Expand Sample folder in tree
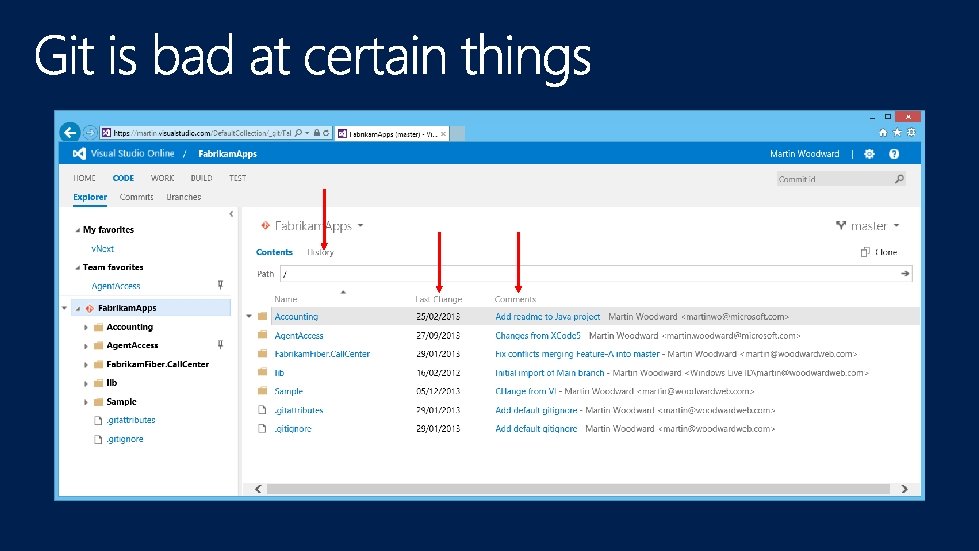 click(86, 402)
